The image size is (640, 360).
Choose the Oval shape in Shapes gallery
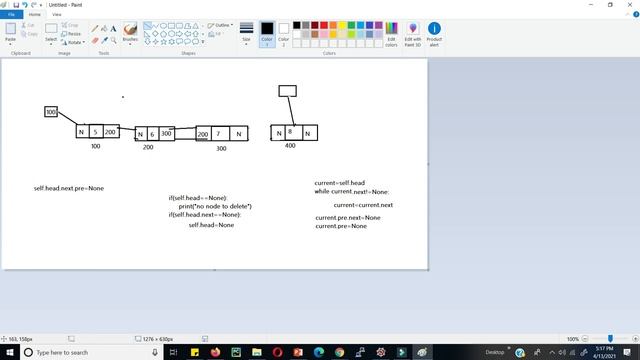[163, 26]
